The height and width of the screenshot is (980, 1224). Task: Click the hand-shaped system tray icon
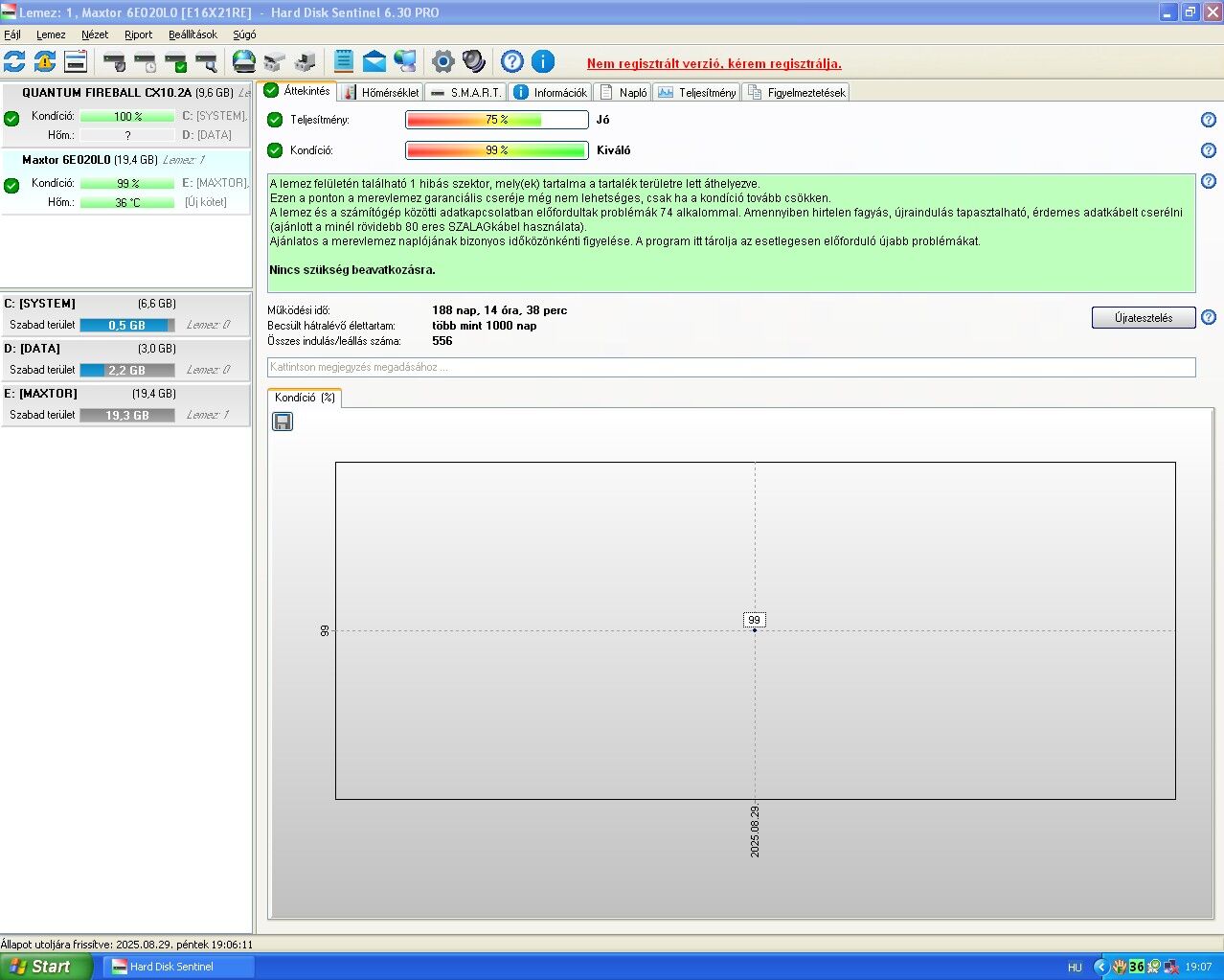1119,967
